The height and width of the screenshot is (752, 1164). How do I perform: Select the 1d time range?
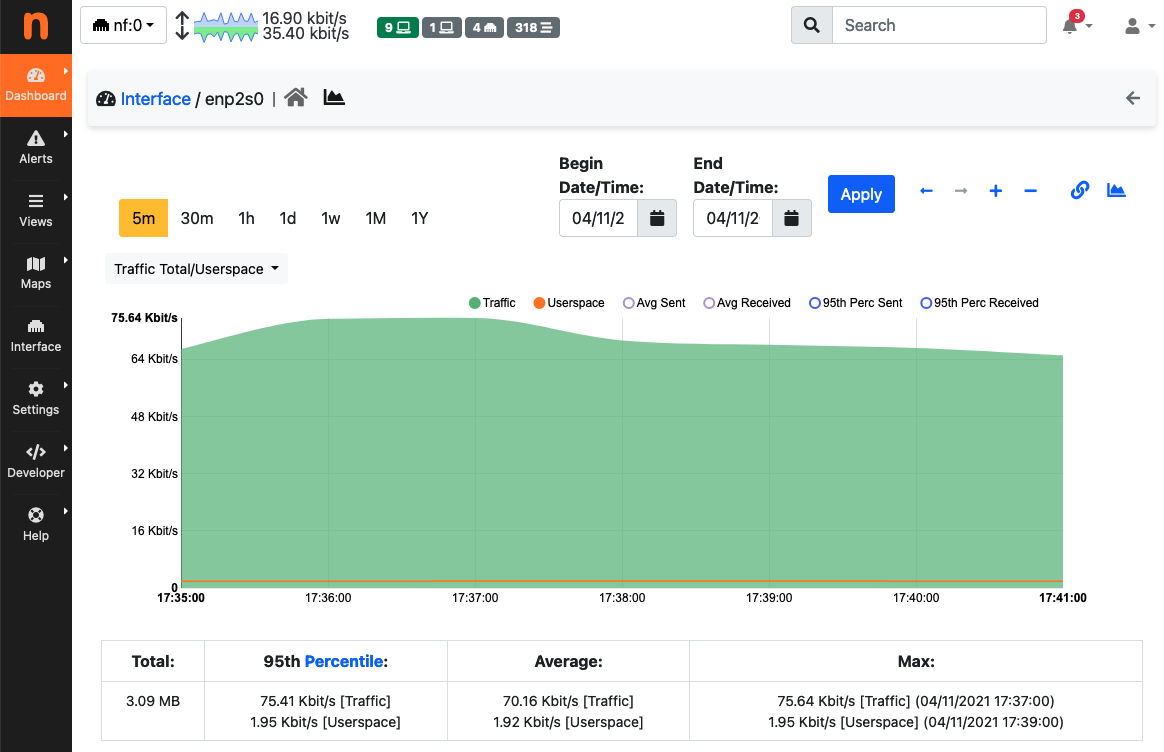[x=288, y=218]
